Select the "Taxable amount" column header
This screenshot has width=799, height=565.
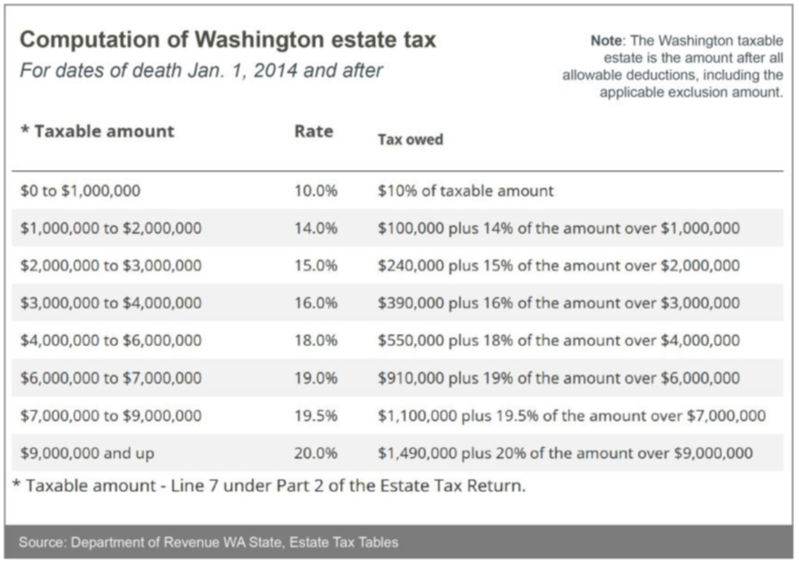tap(98, 131)
